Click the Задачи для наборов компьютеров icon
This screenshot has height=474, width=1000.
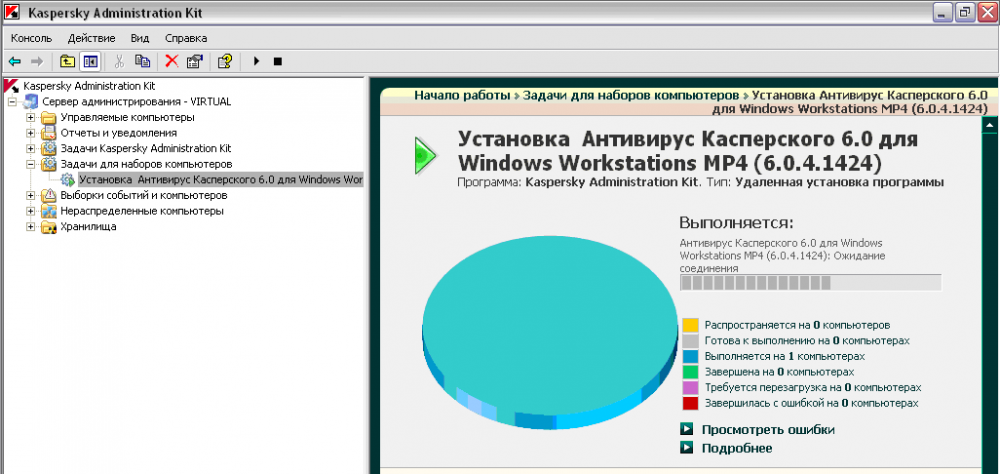[x=48, y=164]
